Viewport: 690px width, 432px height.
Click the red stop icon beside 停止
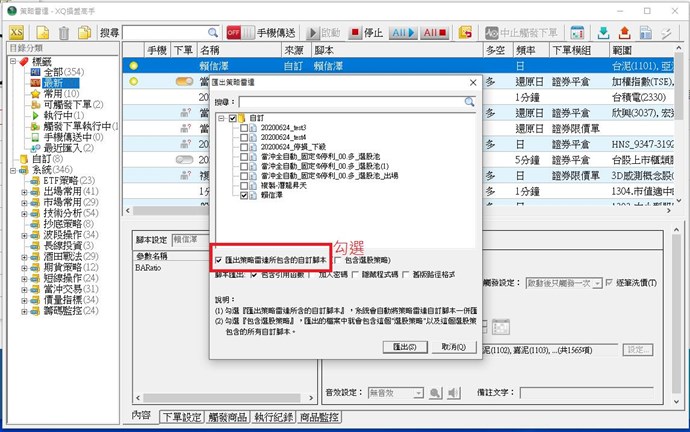point(355,33)
